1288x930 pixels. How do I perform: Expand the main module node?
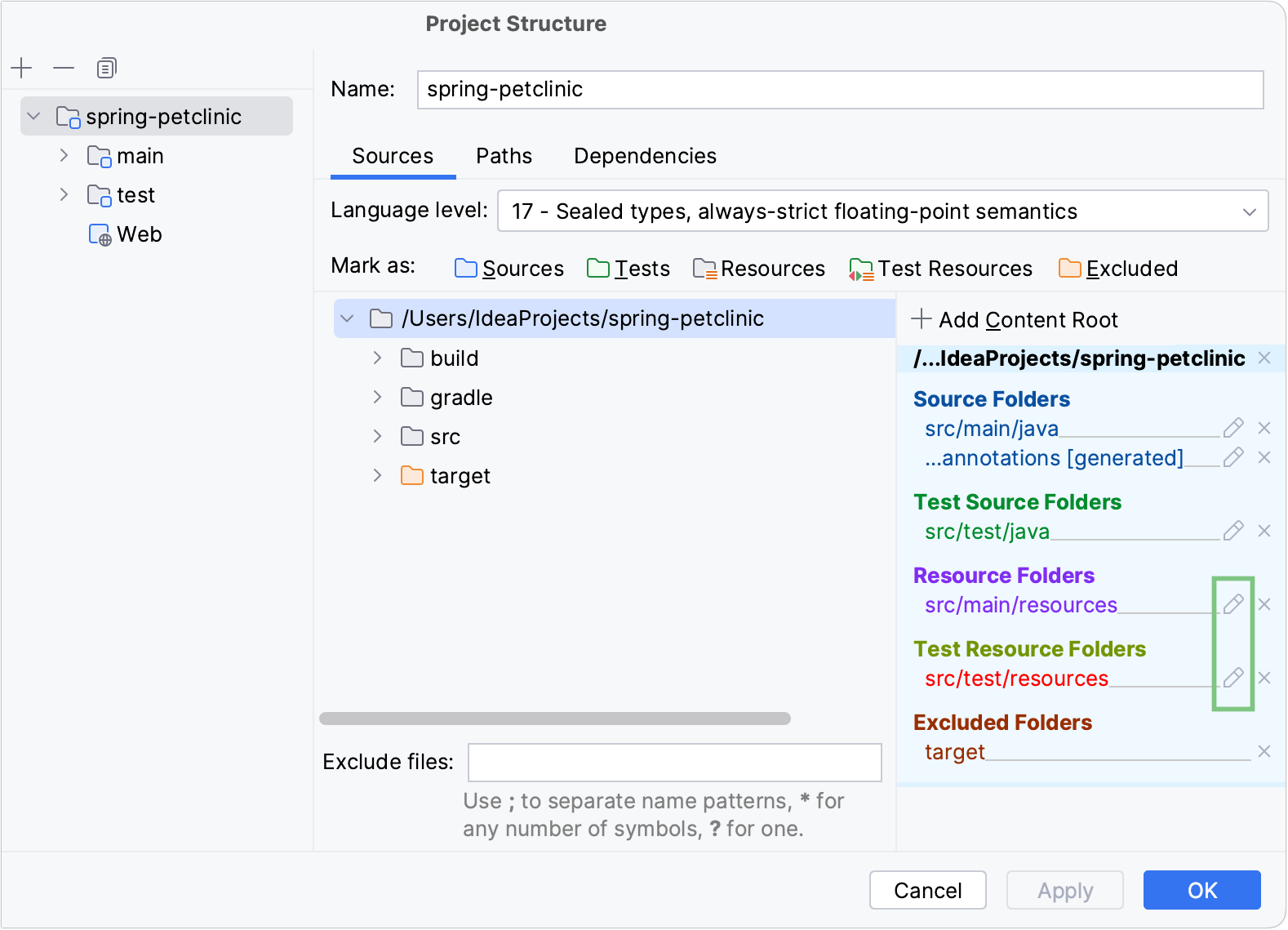(x=64, y=155)
